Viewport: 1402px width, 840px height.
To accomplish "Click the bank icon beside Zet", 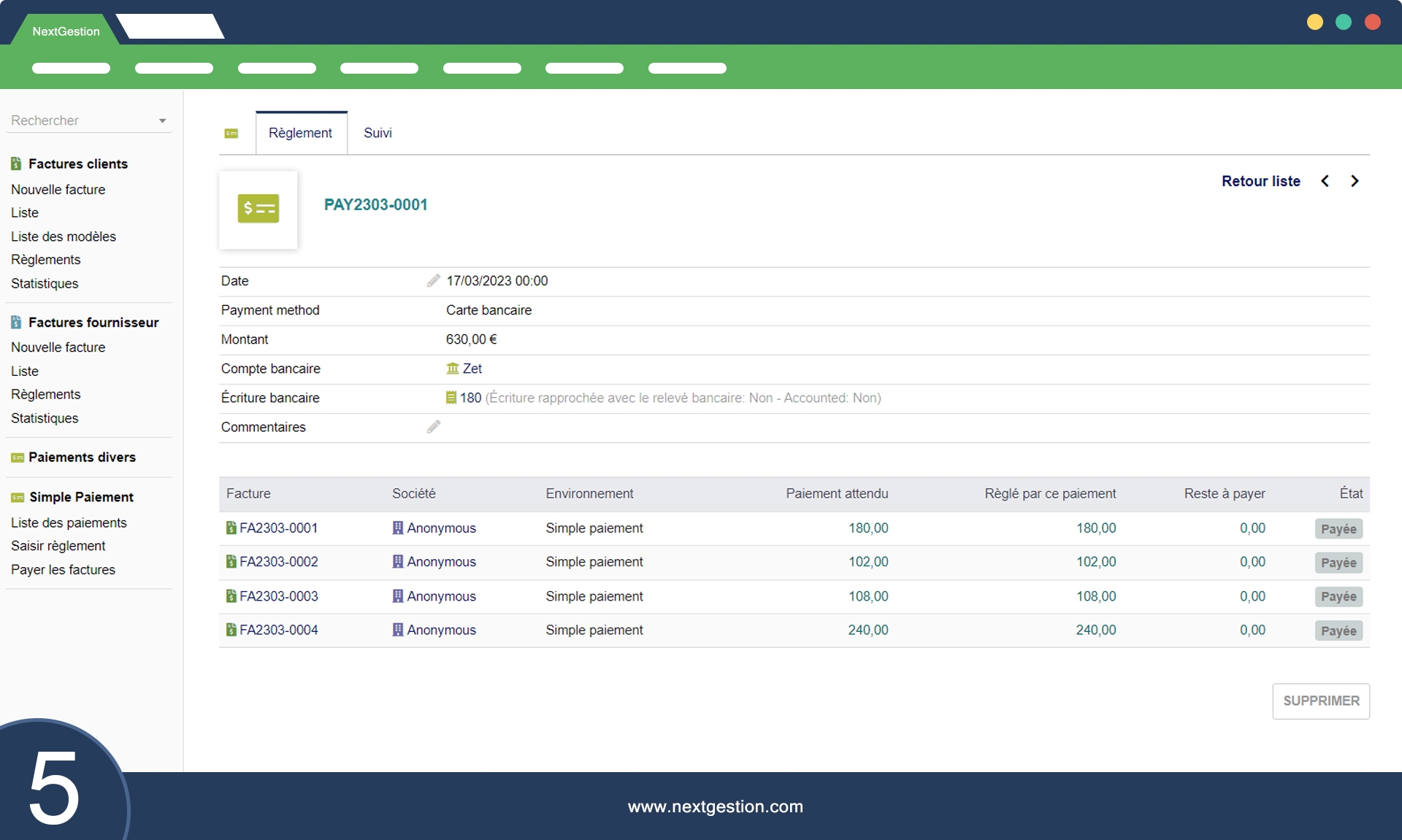I will (453, 369).
